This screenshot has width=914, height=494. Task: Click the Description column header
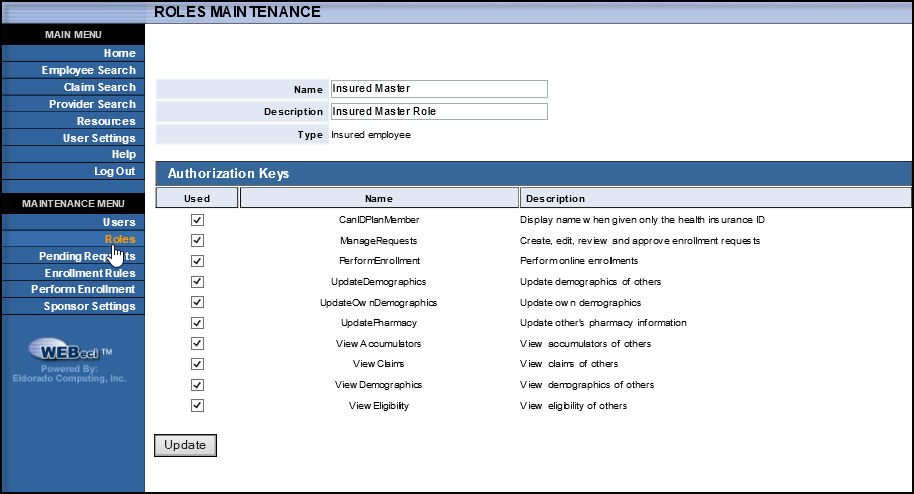click(715, 198)
